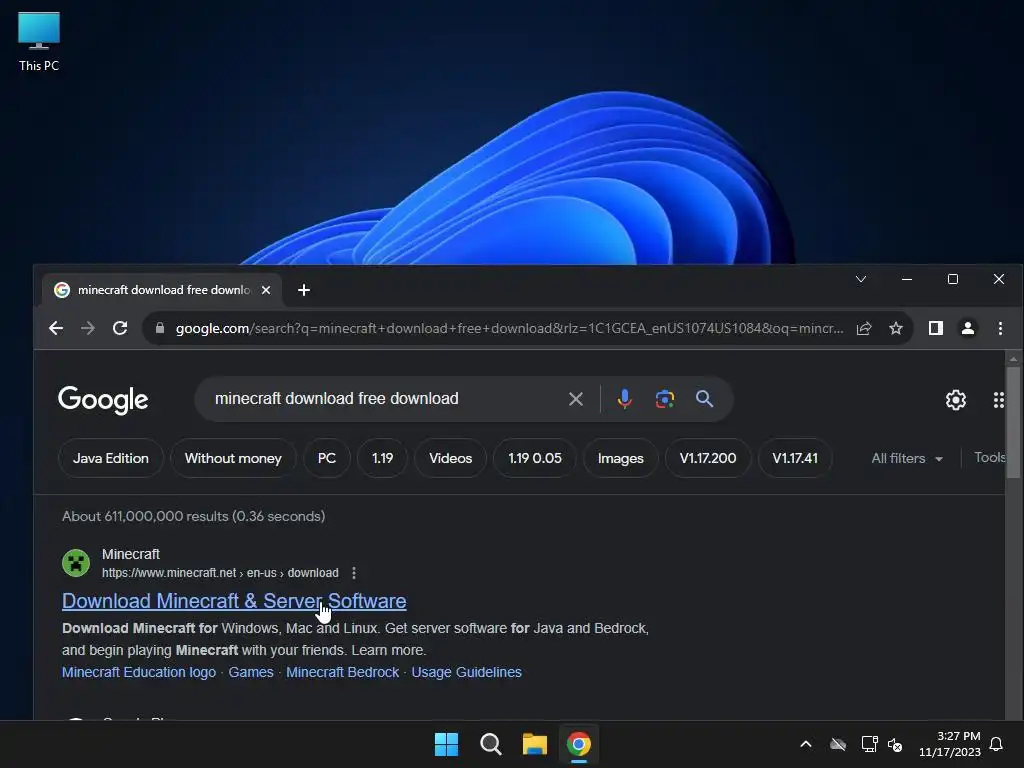Select the 1.19 0.05 chip

(535, 458)
